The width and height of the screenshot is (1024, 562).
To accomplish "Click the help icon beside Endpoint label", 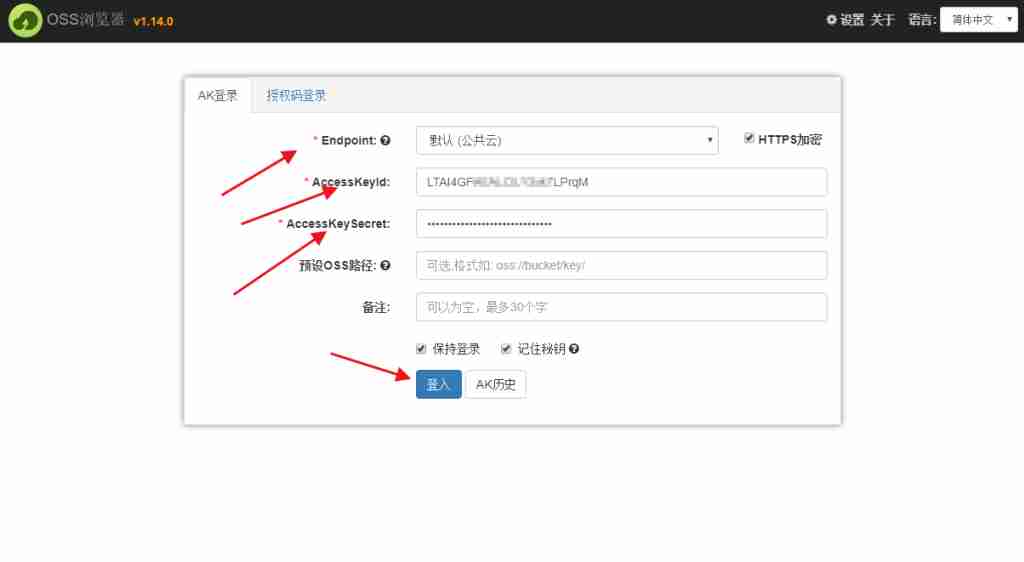I will pyautogui.click(x=385, y=141).
